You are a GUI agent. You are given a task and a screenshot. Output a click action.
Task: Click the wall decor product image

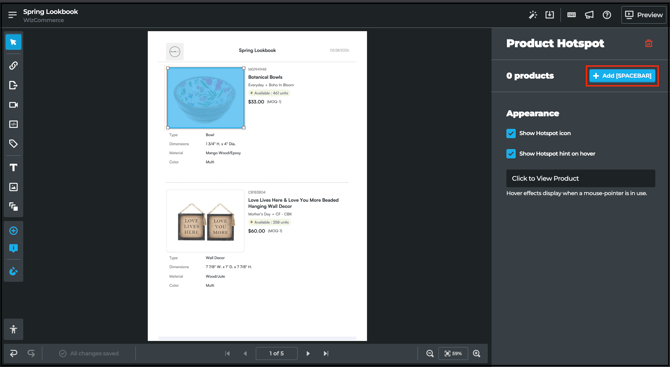(206, 221)
